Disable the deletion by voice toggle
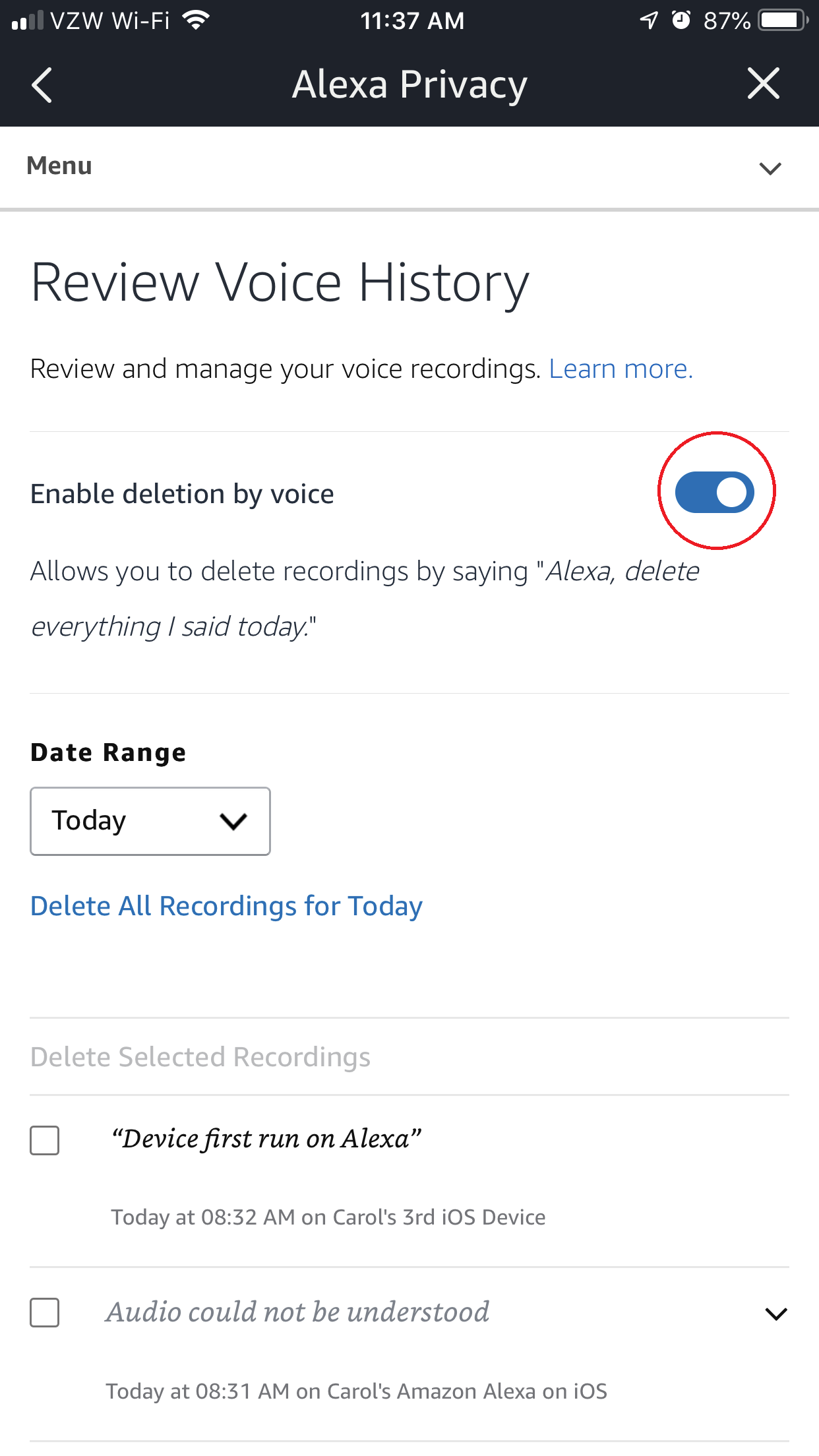The width and height of the screenshot is (819, 1456). (715, 492)
